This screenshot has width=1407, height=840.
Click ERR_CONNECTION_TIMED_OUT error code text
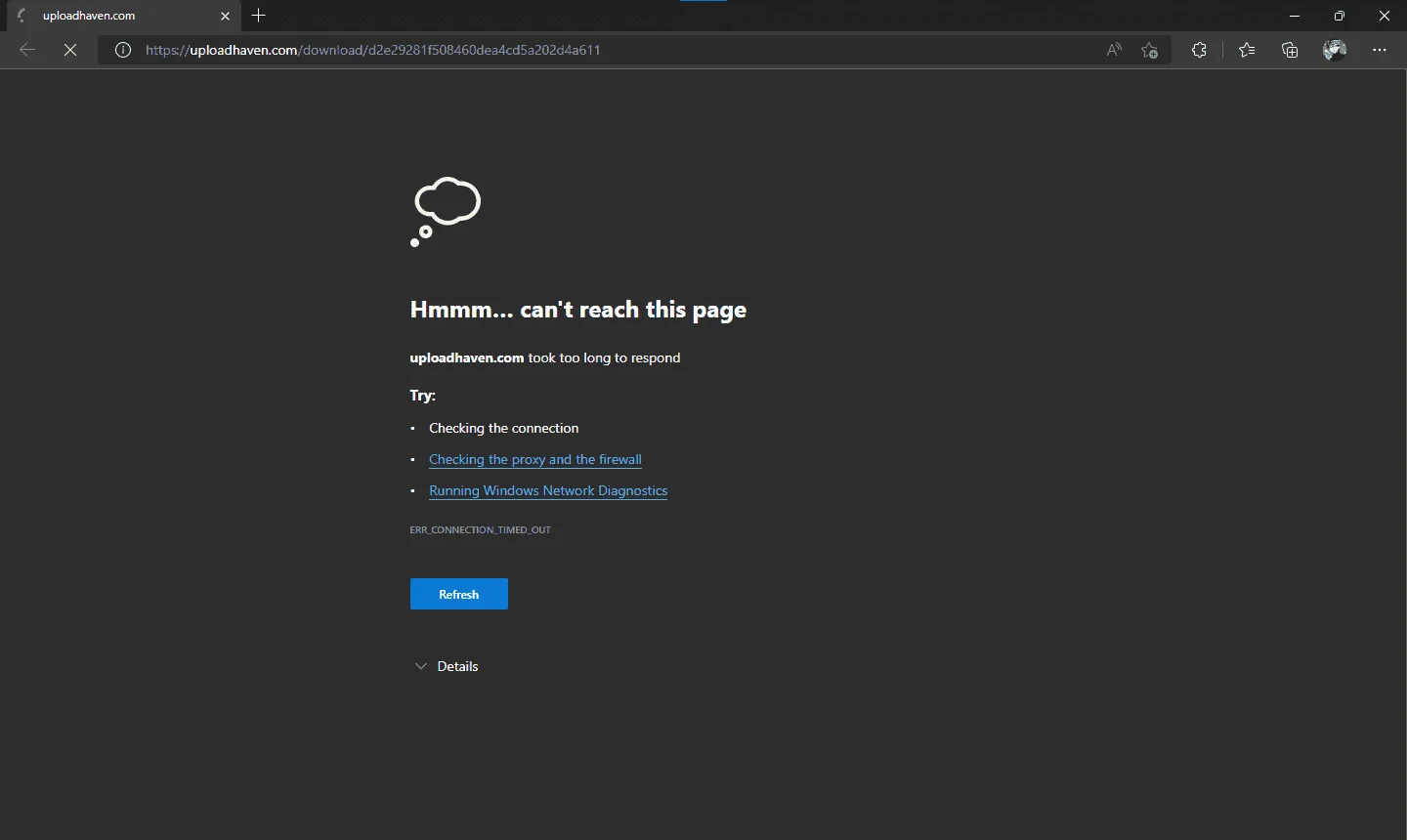tap(481, 529)
